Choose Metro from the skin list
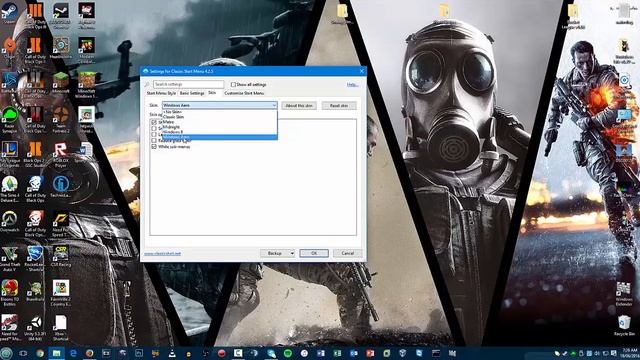 [x=220, y=122]
